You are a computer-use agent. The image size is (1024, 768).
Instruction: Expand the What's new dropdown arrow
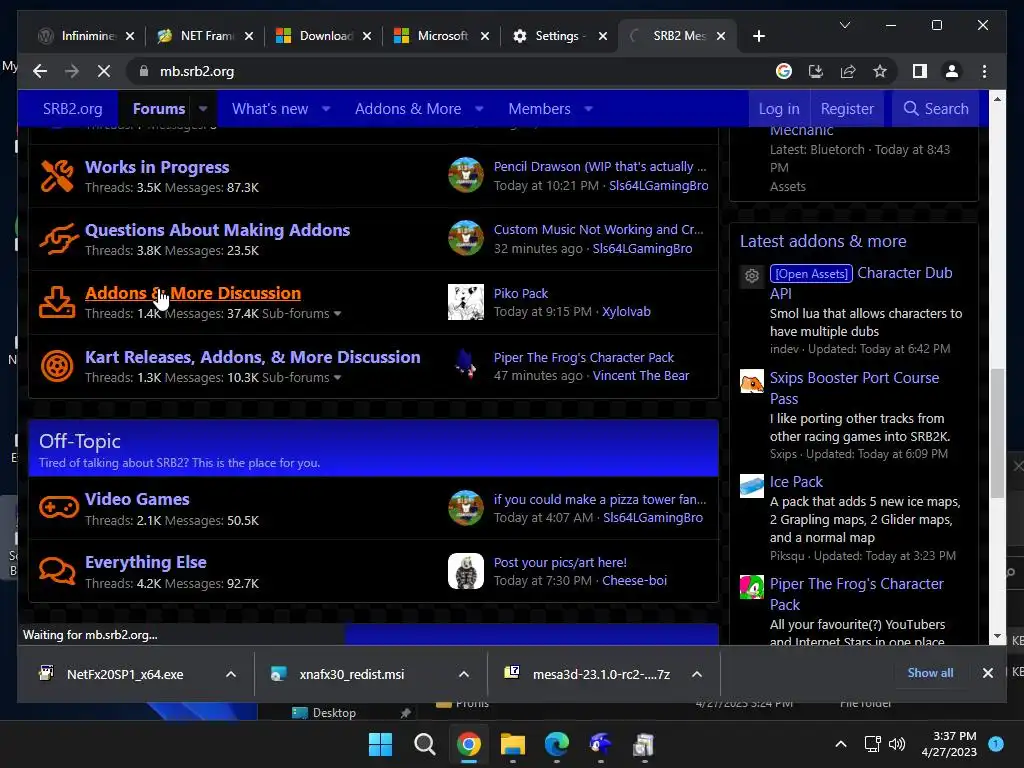326,108
